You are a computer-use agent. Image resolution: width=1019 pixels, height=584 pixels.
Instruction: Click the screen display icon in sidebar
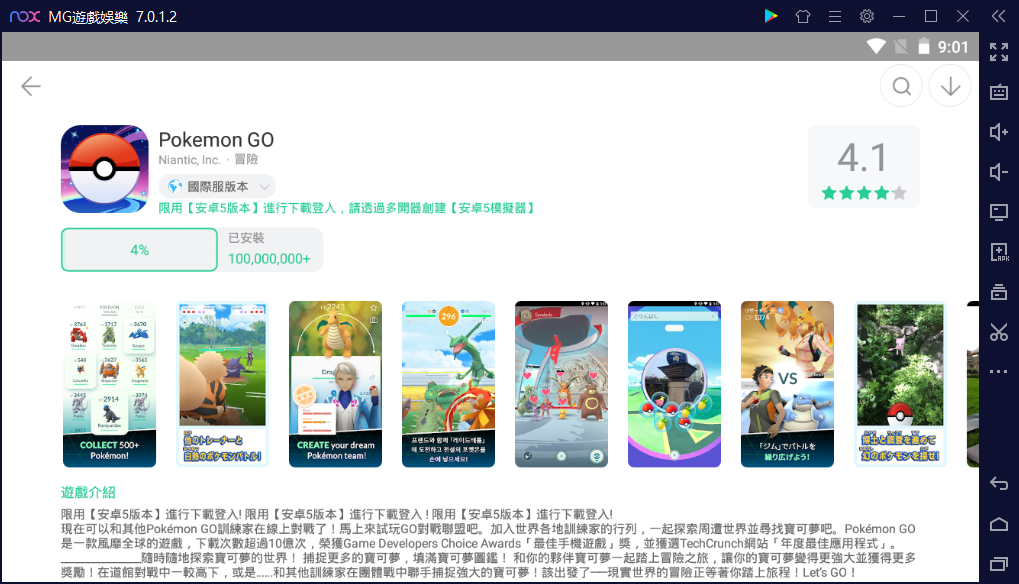click(x=999, y=212)
